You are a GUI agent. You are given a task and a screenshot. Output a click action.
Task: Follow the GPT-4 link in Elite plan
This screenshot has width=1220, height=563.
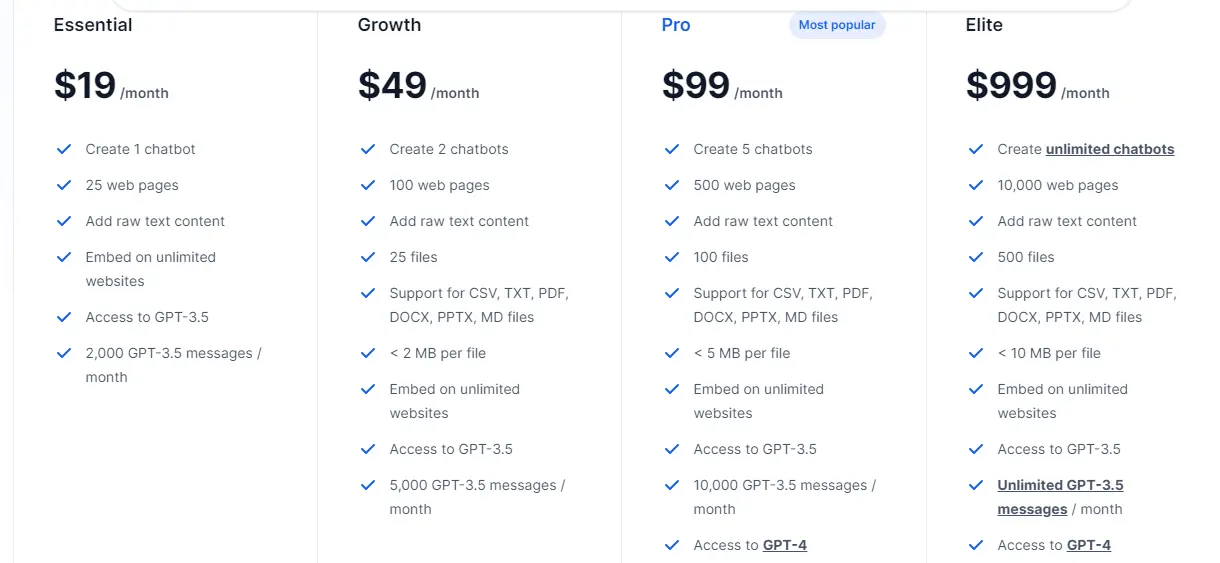pos(1089,545)
